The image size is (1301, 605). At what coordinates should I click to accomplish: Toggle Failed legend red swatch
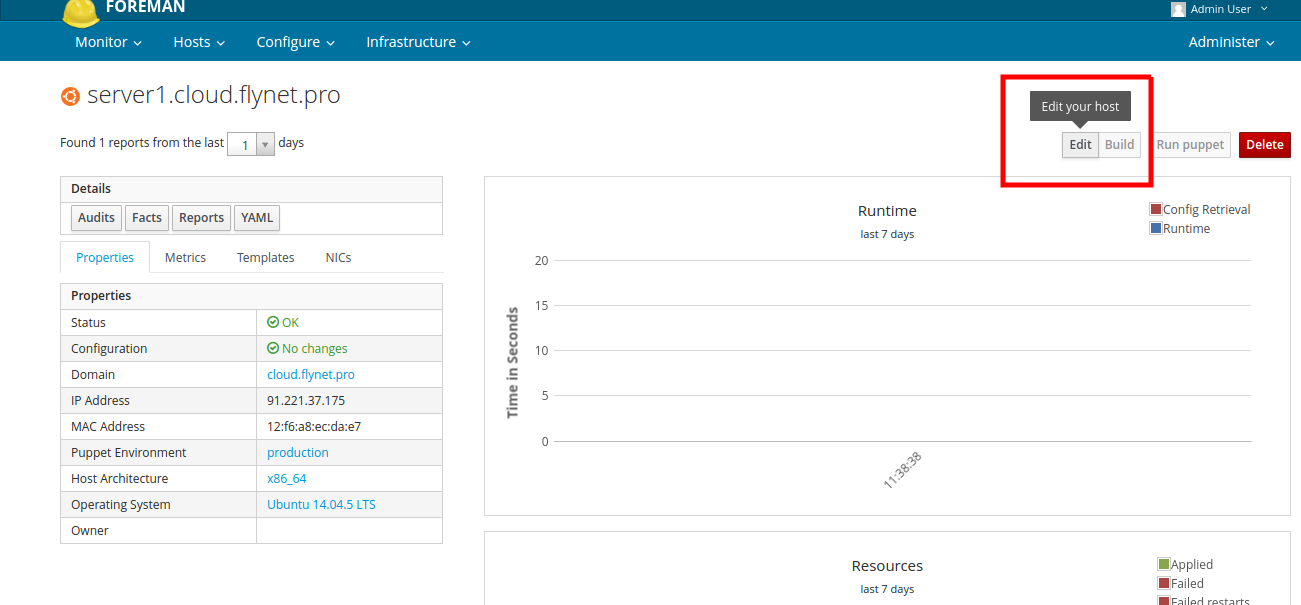click(1164, 583)
